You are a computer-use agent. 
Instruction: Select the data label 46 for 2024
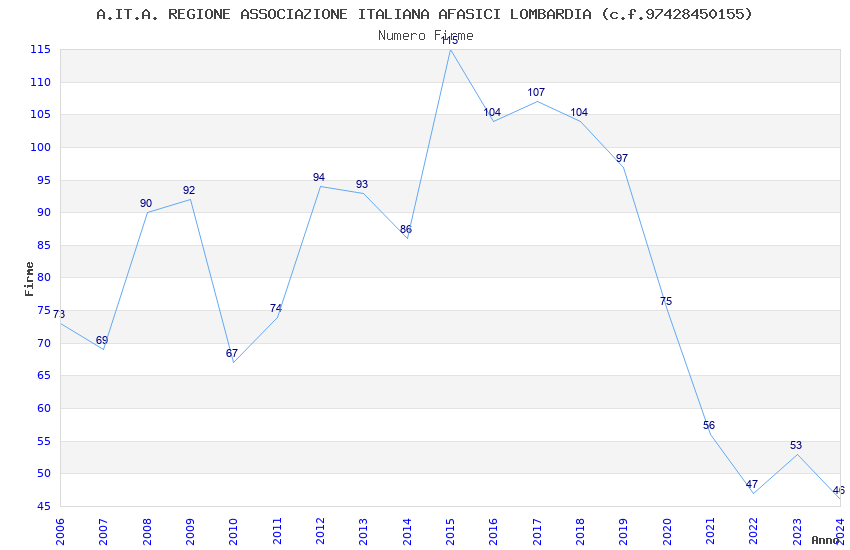pyautogui.click(x=839, y=490)
